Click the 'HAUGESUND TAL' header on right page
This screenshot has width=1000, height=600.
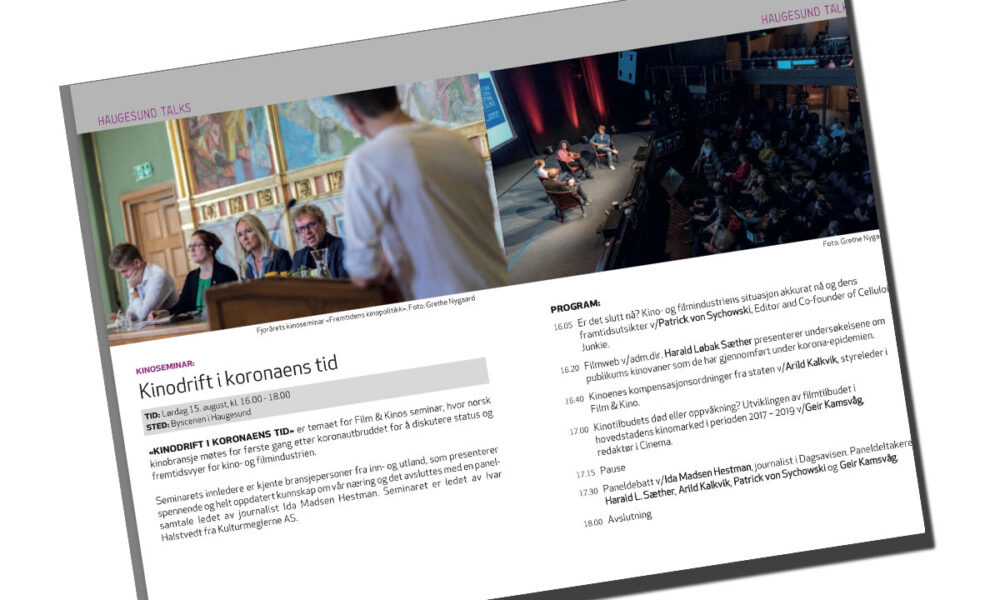click(804, 13)
